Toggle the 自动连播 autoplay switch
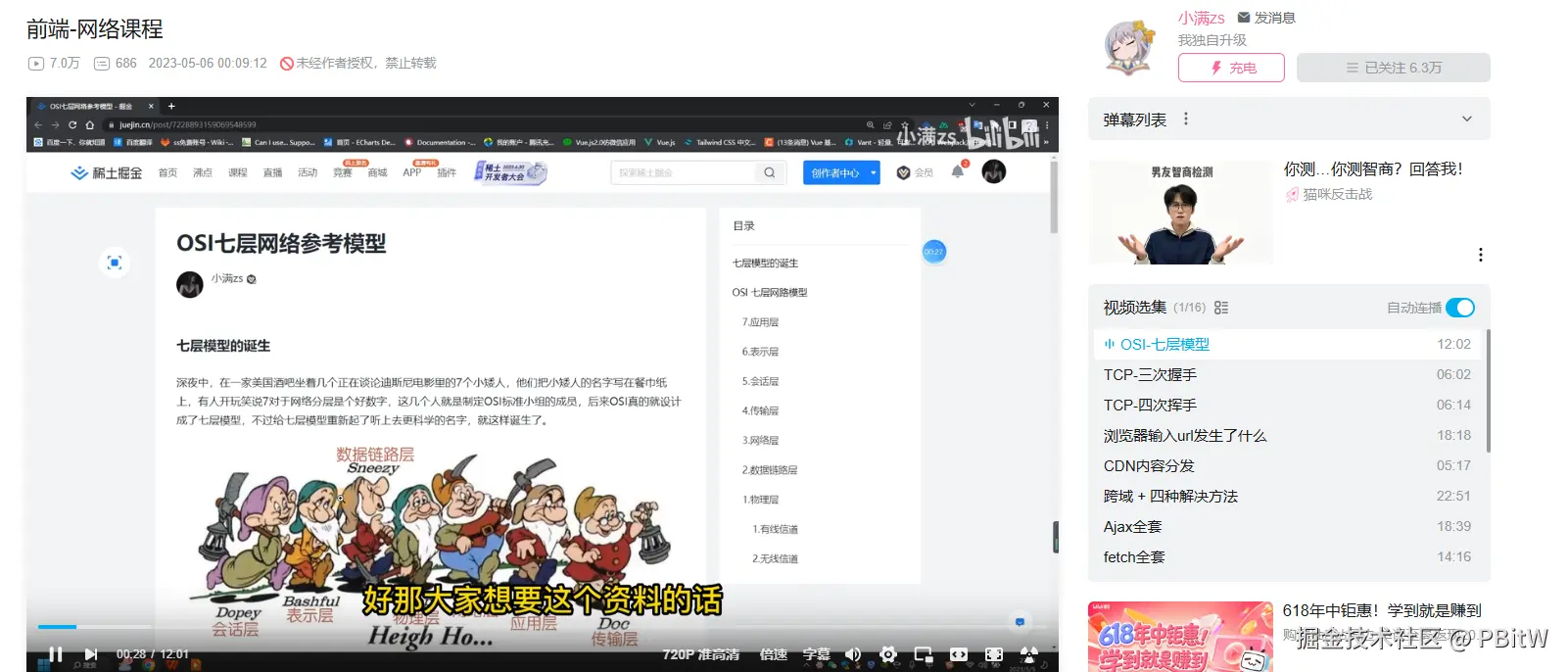1568x672 pixels. [x=1460, y=308]
